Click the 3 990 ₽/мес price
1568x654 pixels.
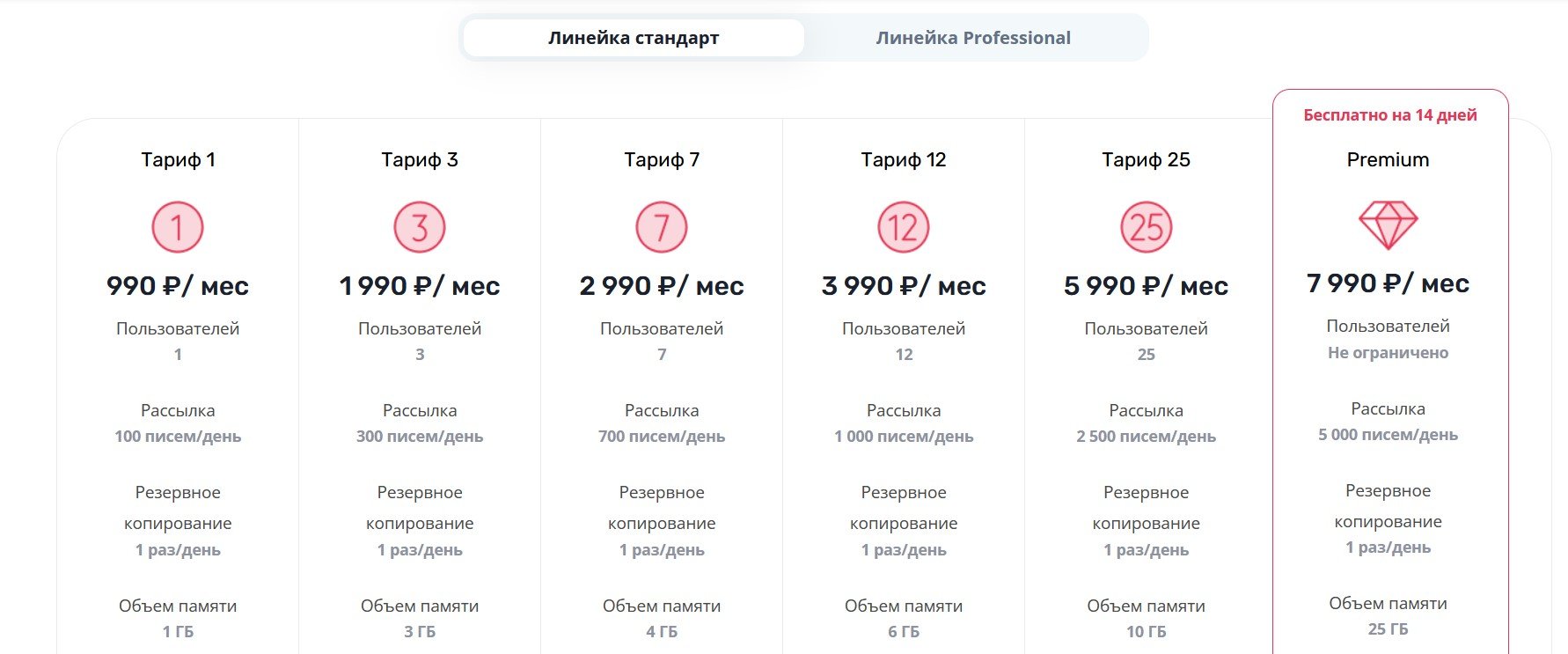[x=904, y=286]
